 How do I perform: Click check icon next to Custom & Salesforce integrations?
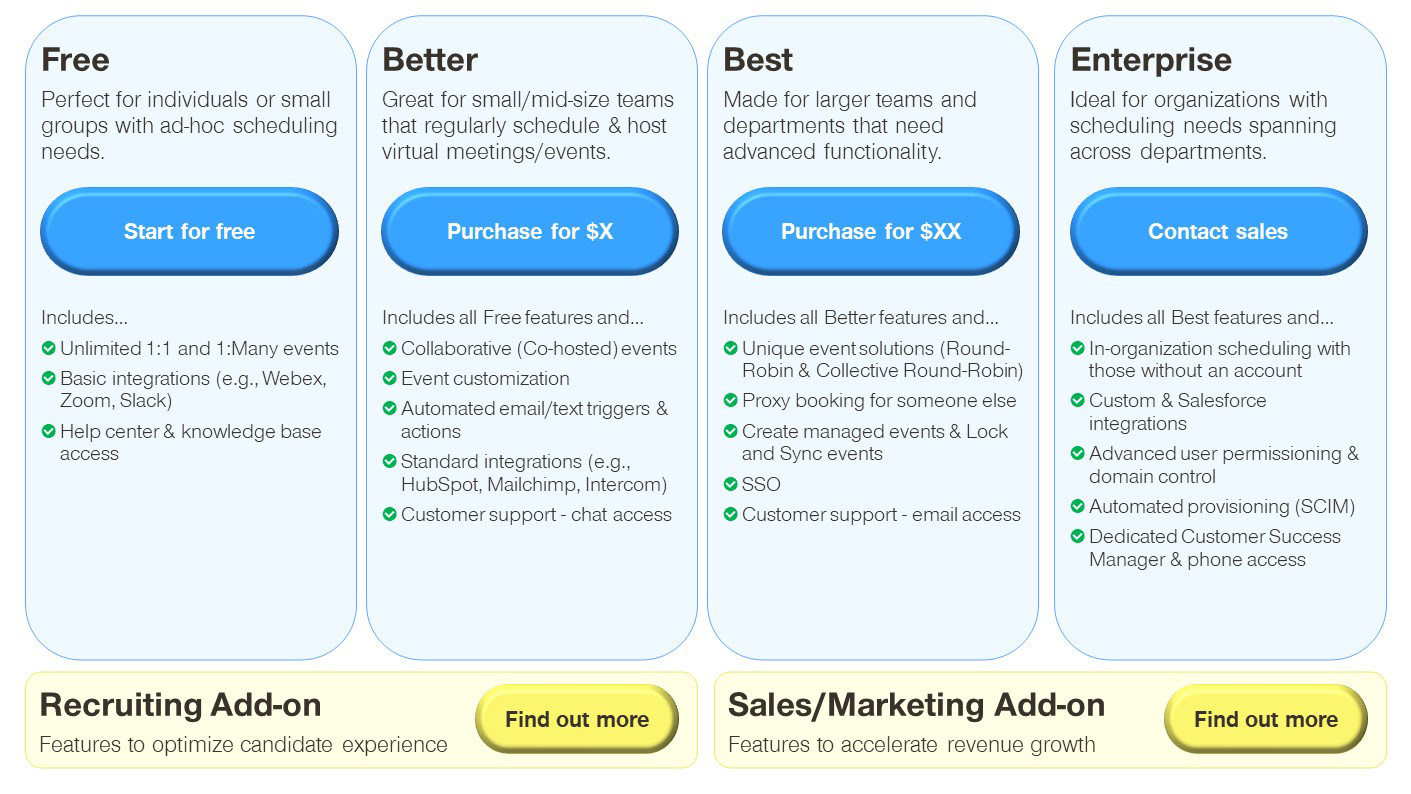(1077, 401)
